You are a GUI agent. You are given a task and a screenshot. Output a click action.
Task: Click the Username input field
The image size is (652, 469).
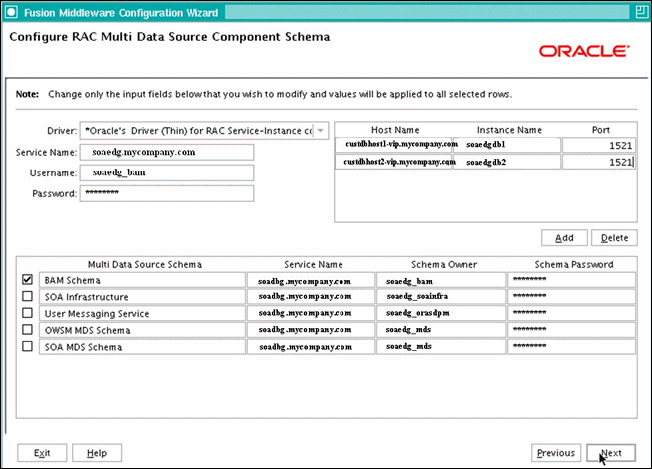click(x=167, y=173)
